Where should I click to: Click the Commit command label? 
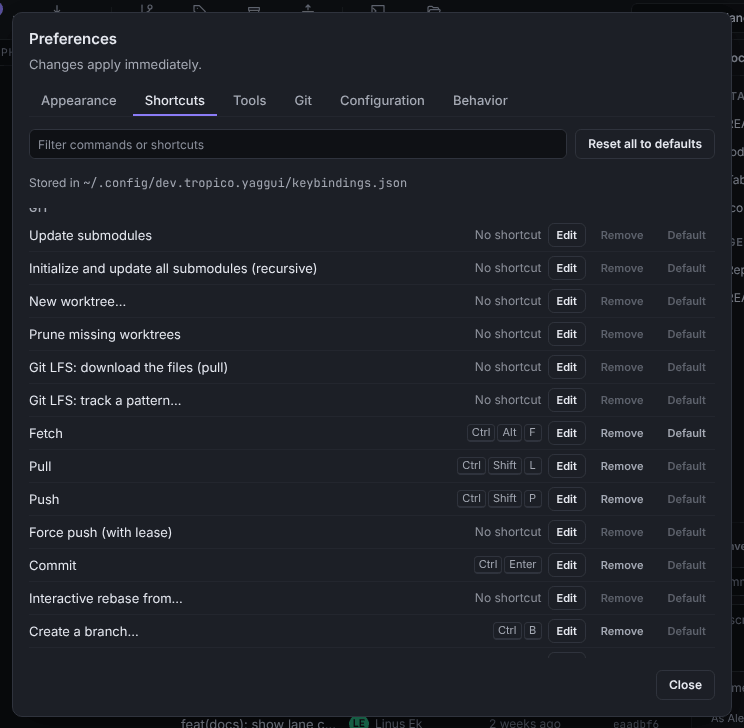[x=53, y=565]
